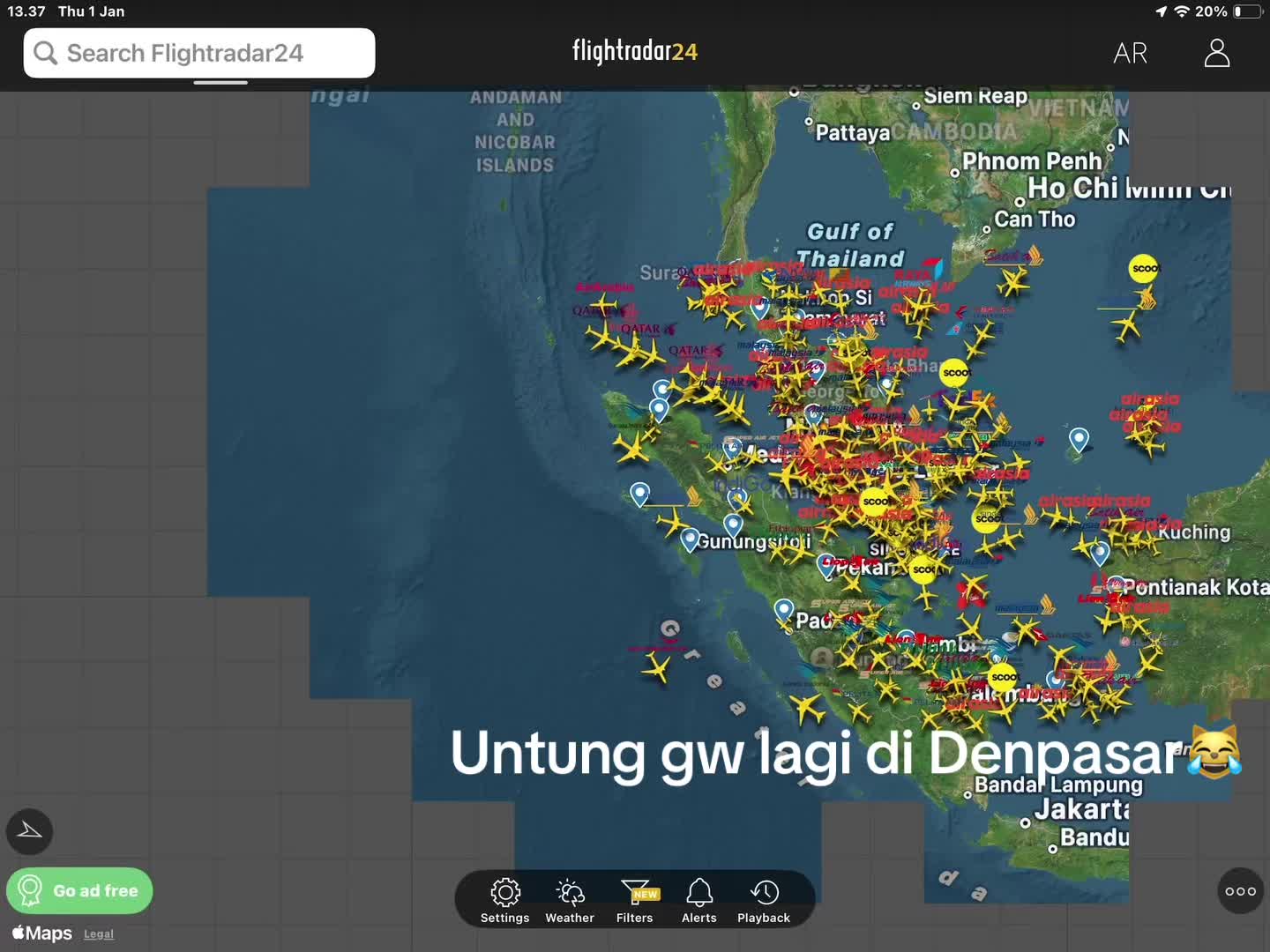Select the lone aircraft southwest of Sumatra

(657, 667)
